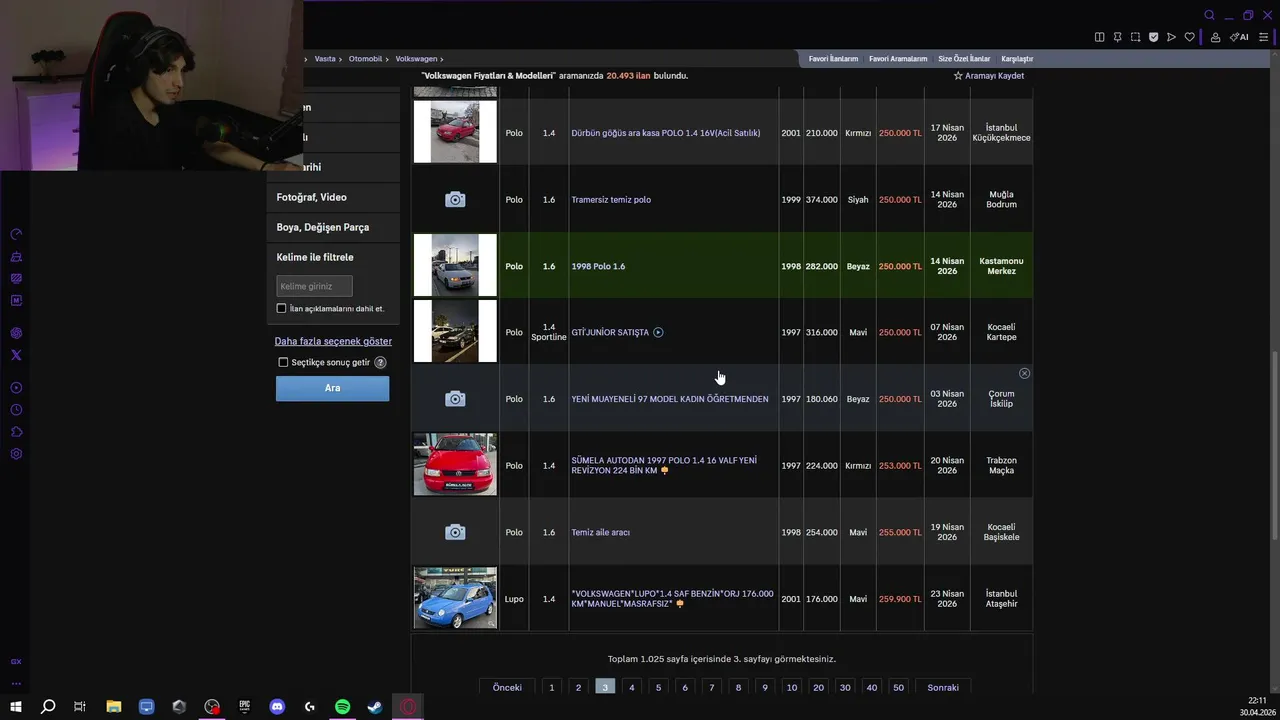The width and height of the screenshot is (1280, 720).
Task: Open the Opera GX search tabs magnifier icon
Action: point(1209,15)
